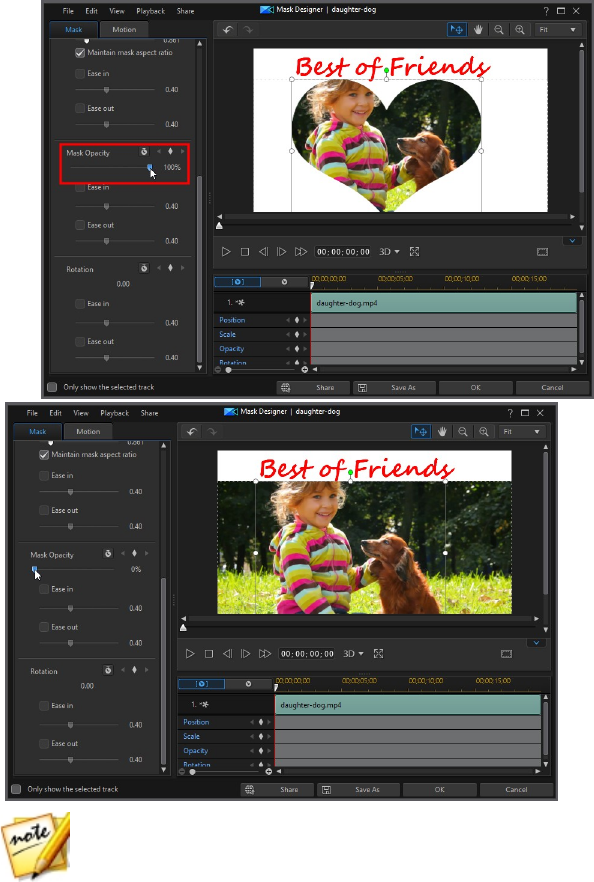
Task: Add Mask Opacity keyframe diamond in 100% window
Action: 170,151
